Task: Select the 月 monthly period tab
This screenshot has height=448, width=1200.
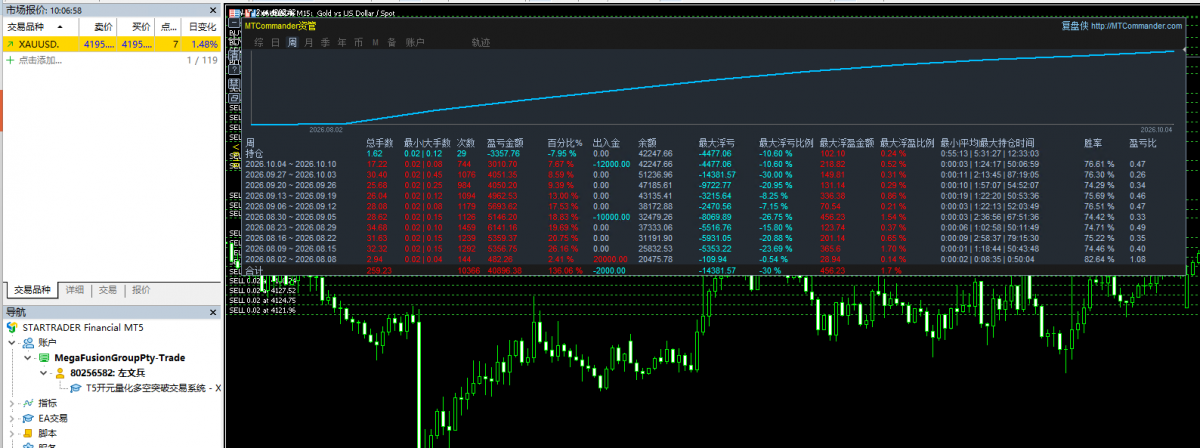Action: tap(309, 42)
